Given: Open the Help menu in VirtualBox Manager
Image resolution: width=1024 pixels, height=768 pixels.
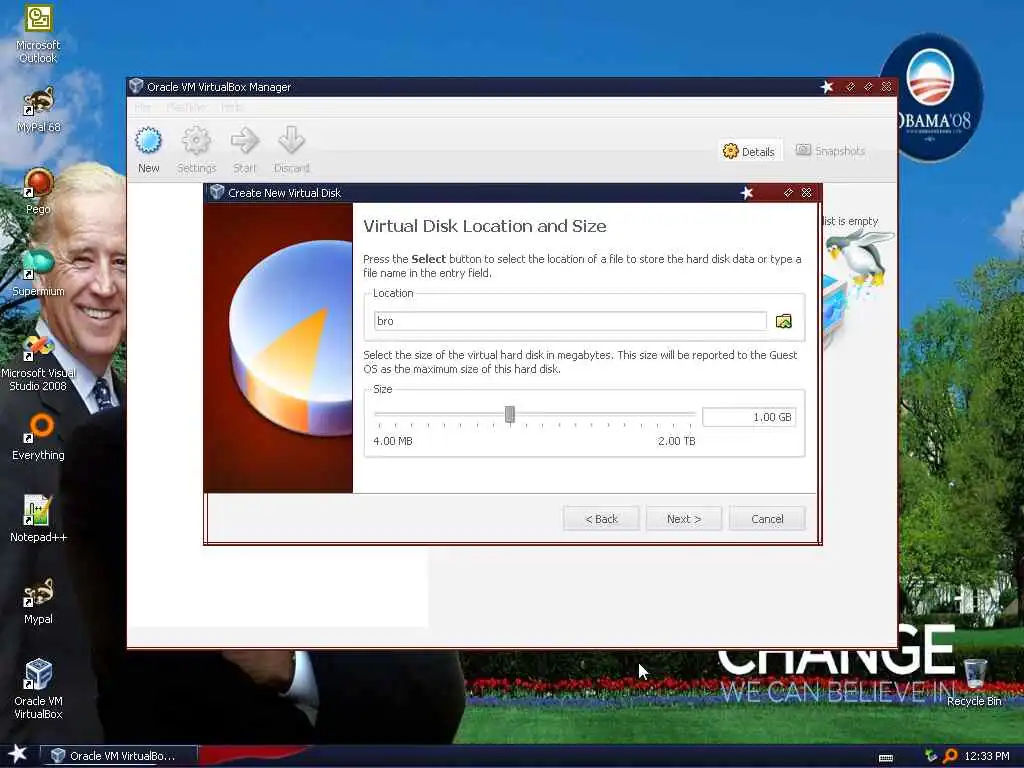Looking at the screenshot, I should point(232,107).
